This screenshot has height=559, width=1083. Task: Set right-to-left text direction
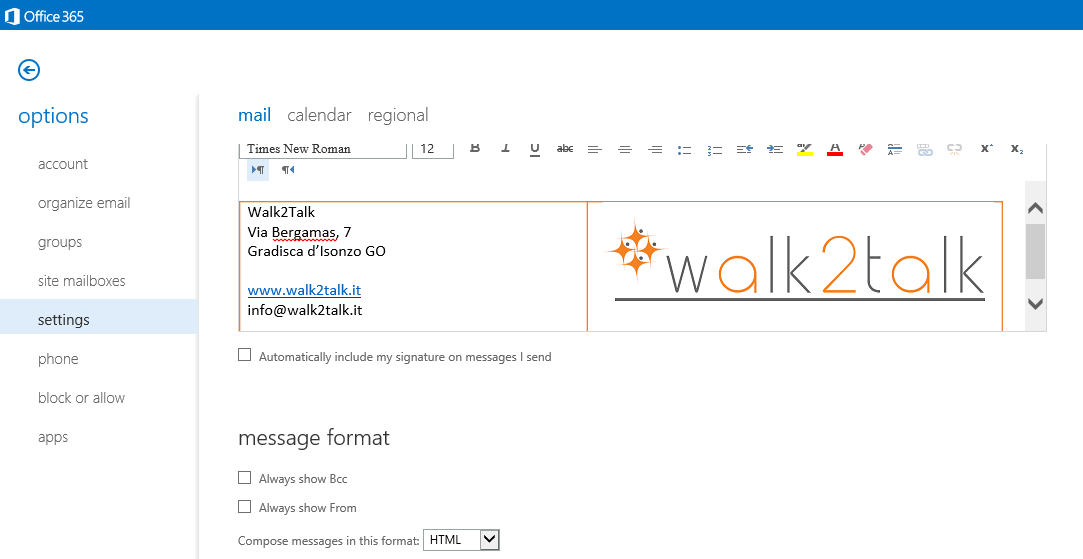288,169
